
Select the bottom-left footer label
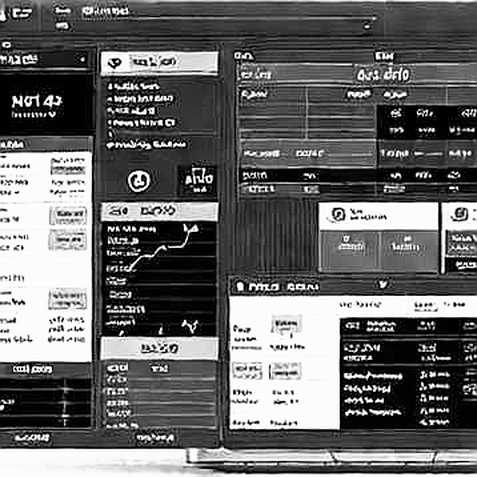click(x=32, y=437)
